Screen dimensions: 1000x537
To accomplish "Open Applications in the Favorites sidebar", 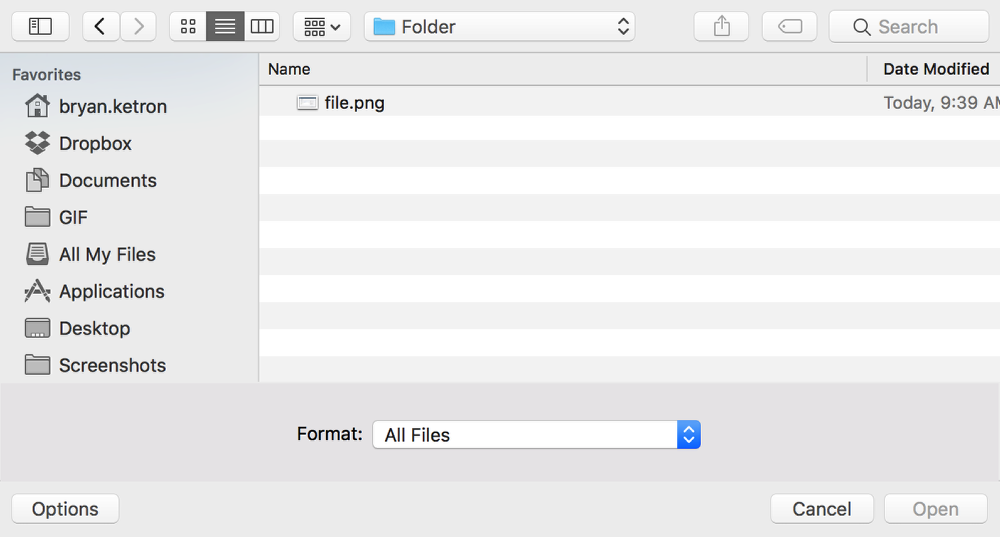I will (94, 291).
